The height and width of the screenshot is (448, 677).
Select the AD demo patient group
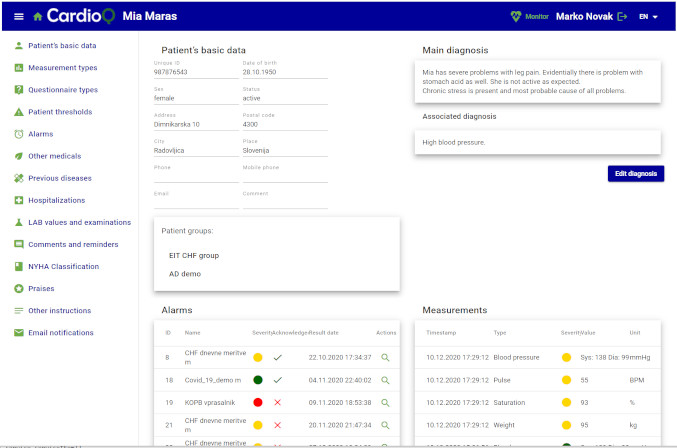pyautogui.click(x=185, y=274)
